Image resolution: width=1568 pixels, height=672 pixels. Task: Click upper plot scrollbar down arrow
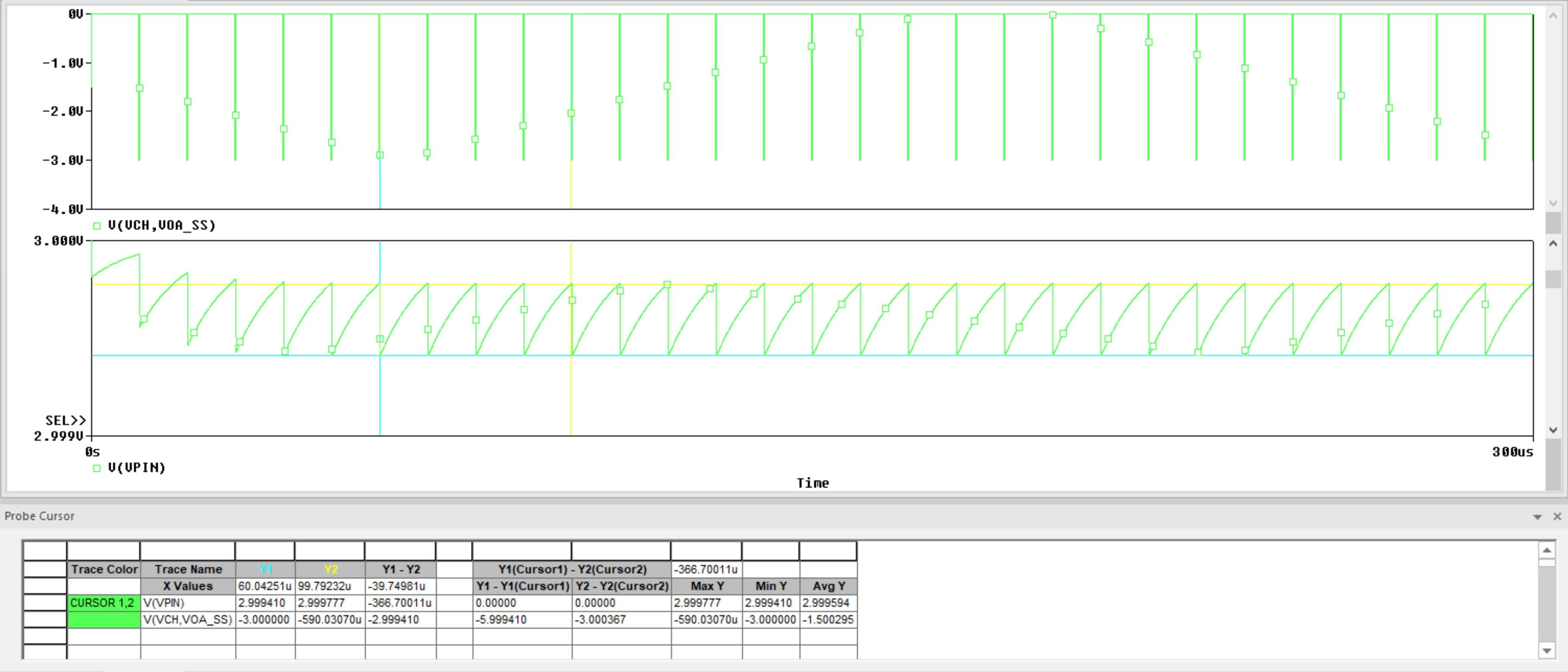pyautogui.click(x=1553, y=203)
